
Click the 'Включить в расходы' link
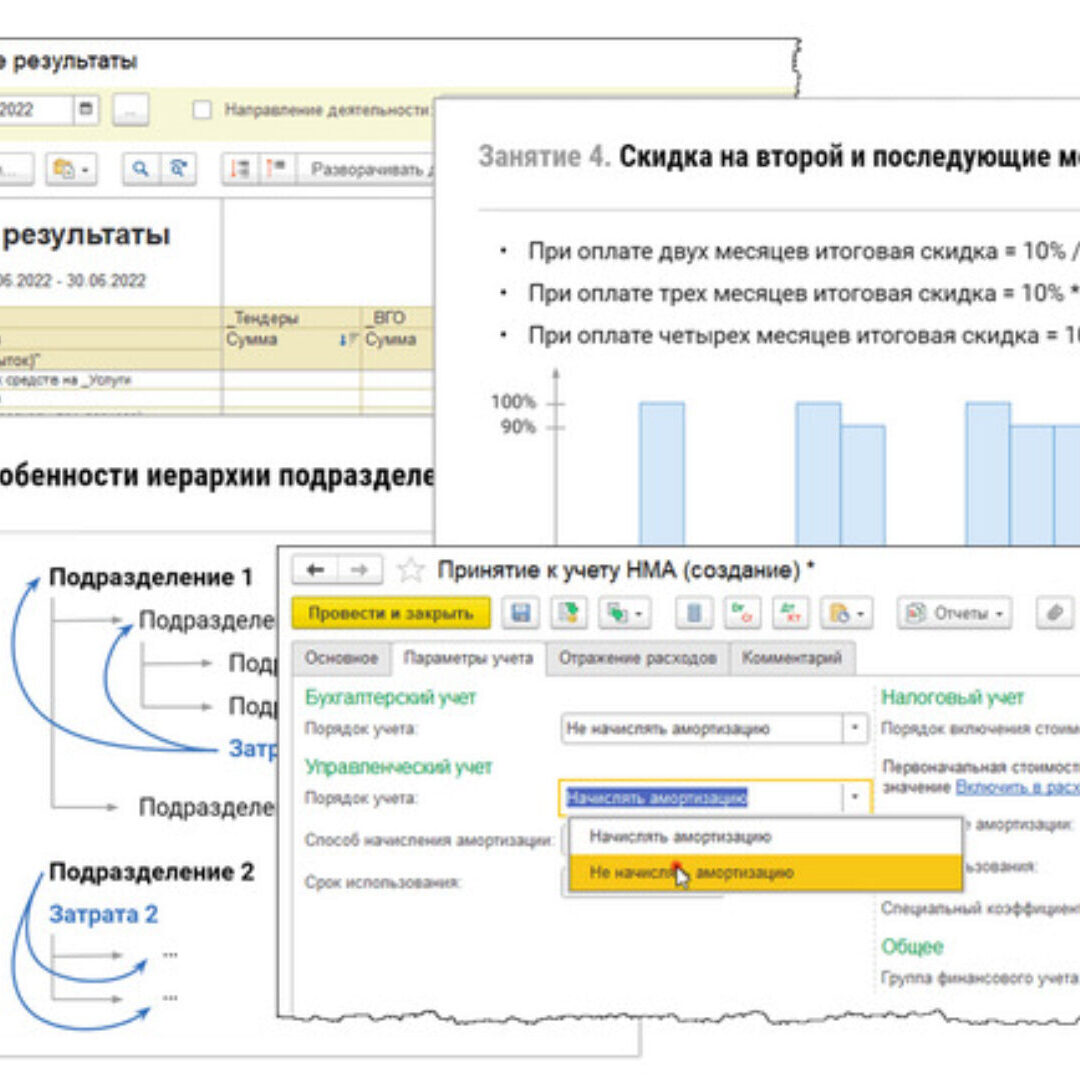pos(1016,787)
